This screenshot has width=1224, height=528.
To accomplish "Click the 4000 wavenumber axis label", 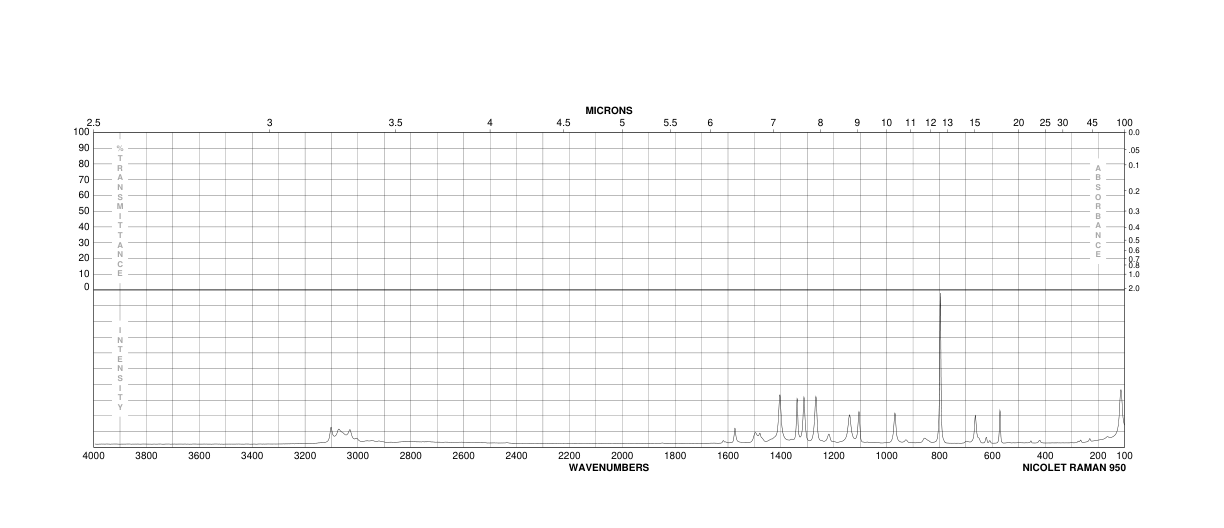I will pos(94,457).
